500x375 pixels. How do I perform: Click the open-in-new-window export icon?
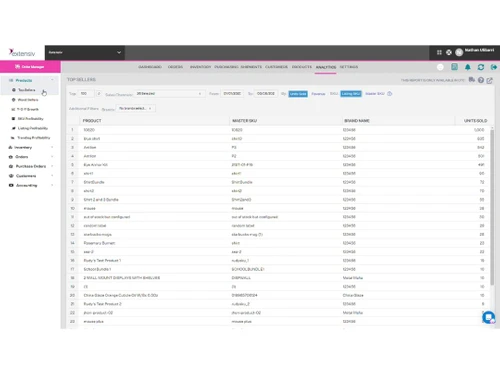tap(489, 80)
